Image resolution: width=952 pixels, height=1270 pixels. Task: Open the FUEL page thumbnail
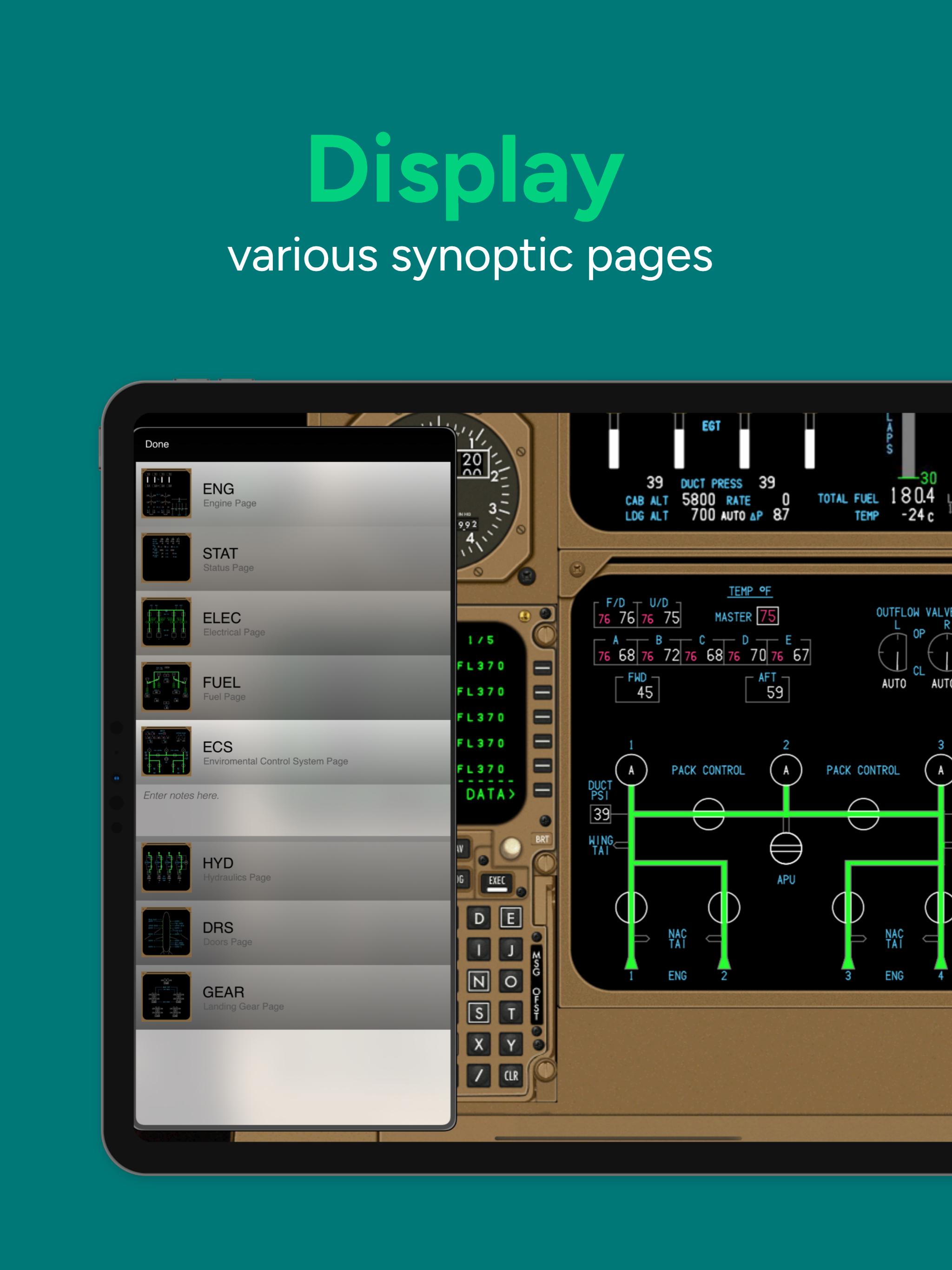[x=166, y=687]
